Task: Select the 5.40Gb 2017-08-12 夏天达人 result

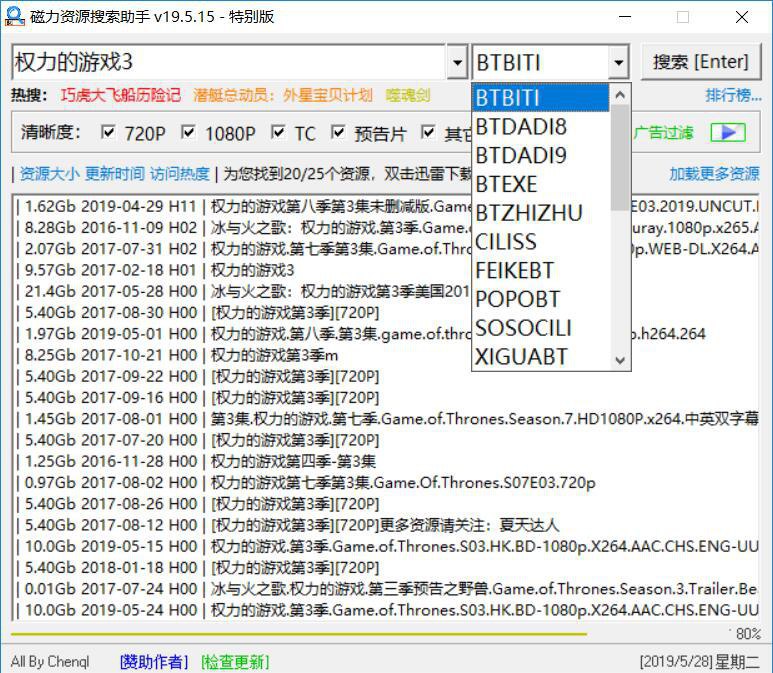Action: (386, 525)
